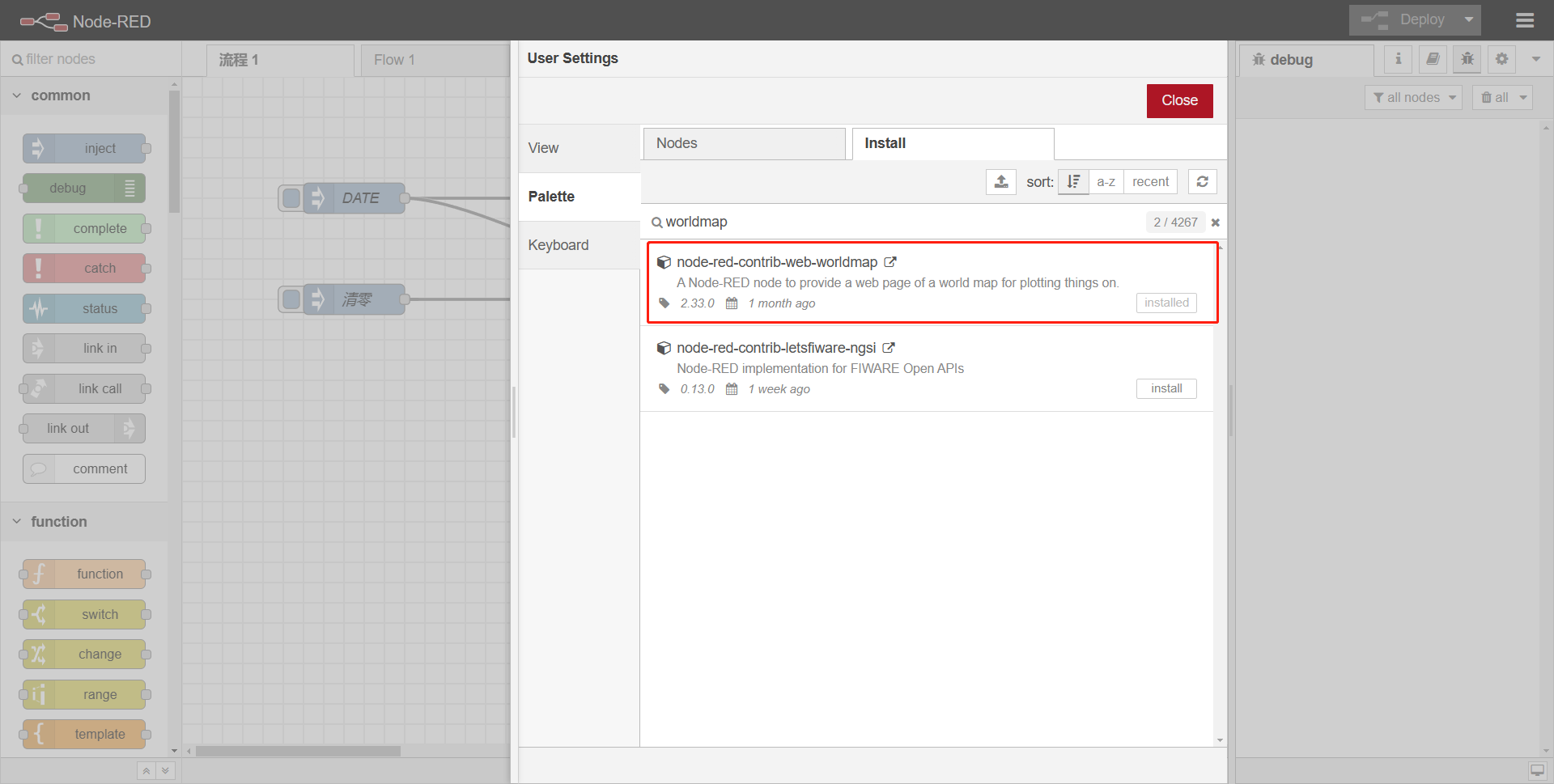Open the Keyboard settings tab
This screenshot has width=1554, height=784.
coord(580,245)
